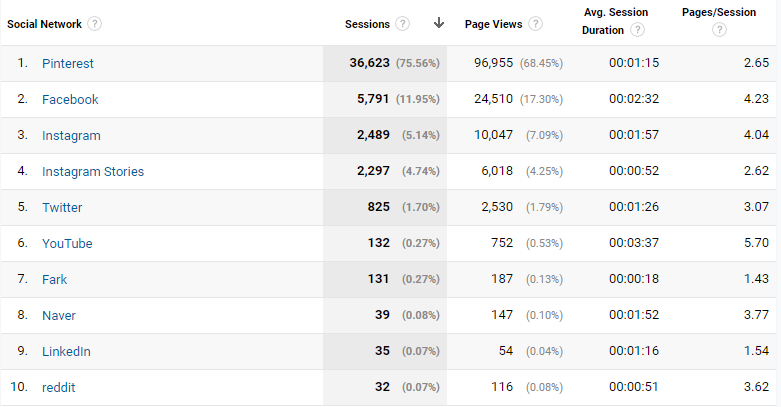Select the Fark network link
The width and height of the screenshot is (781, 407).
pos(55,279)
